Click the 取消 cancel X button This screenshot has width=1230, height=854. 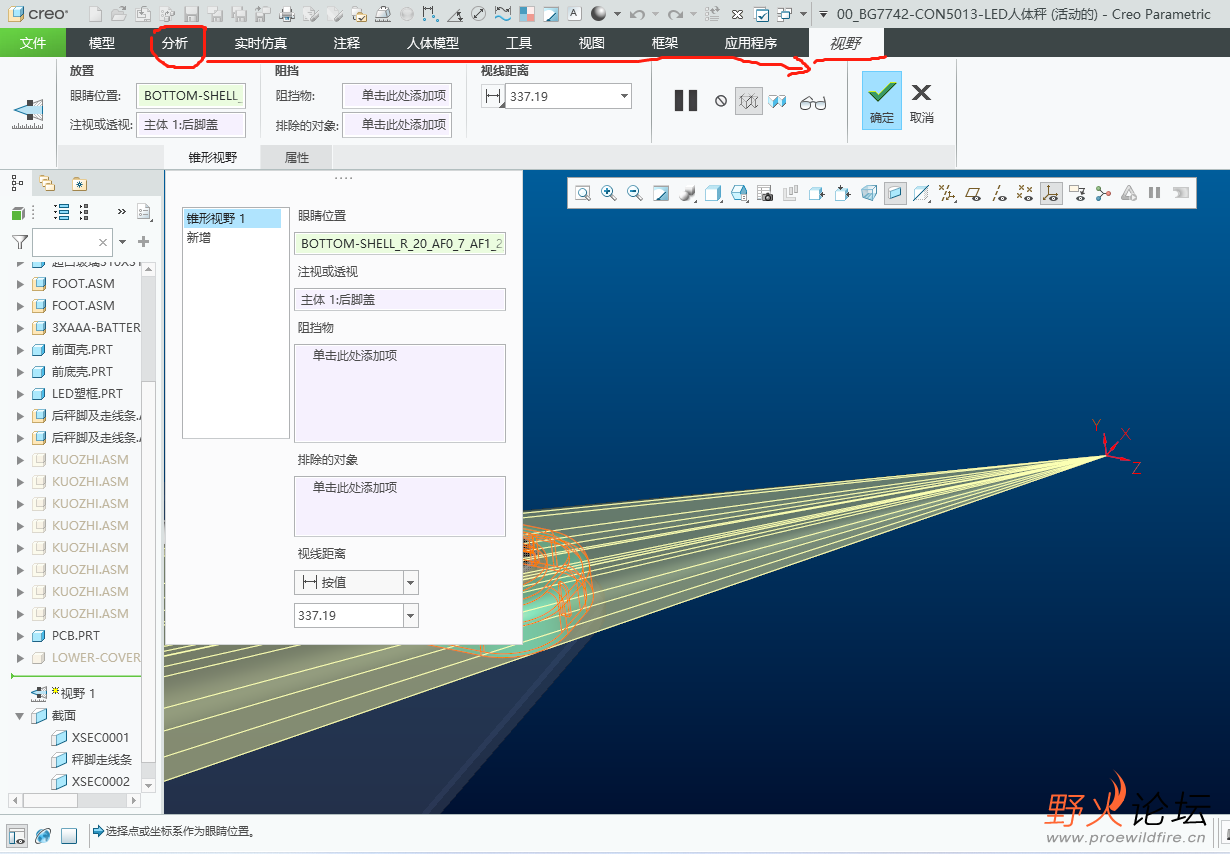click(x=921, y=101)
